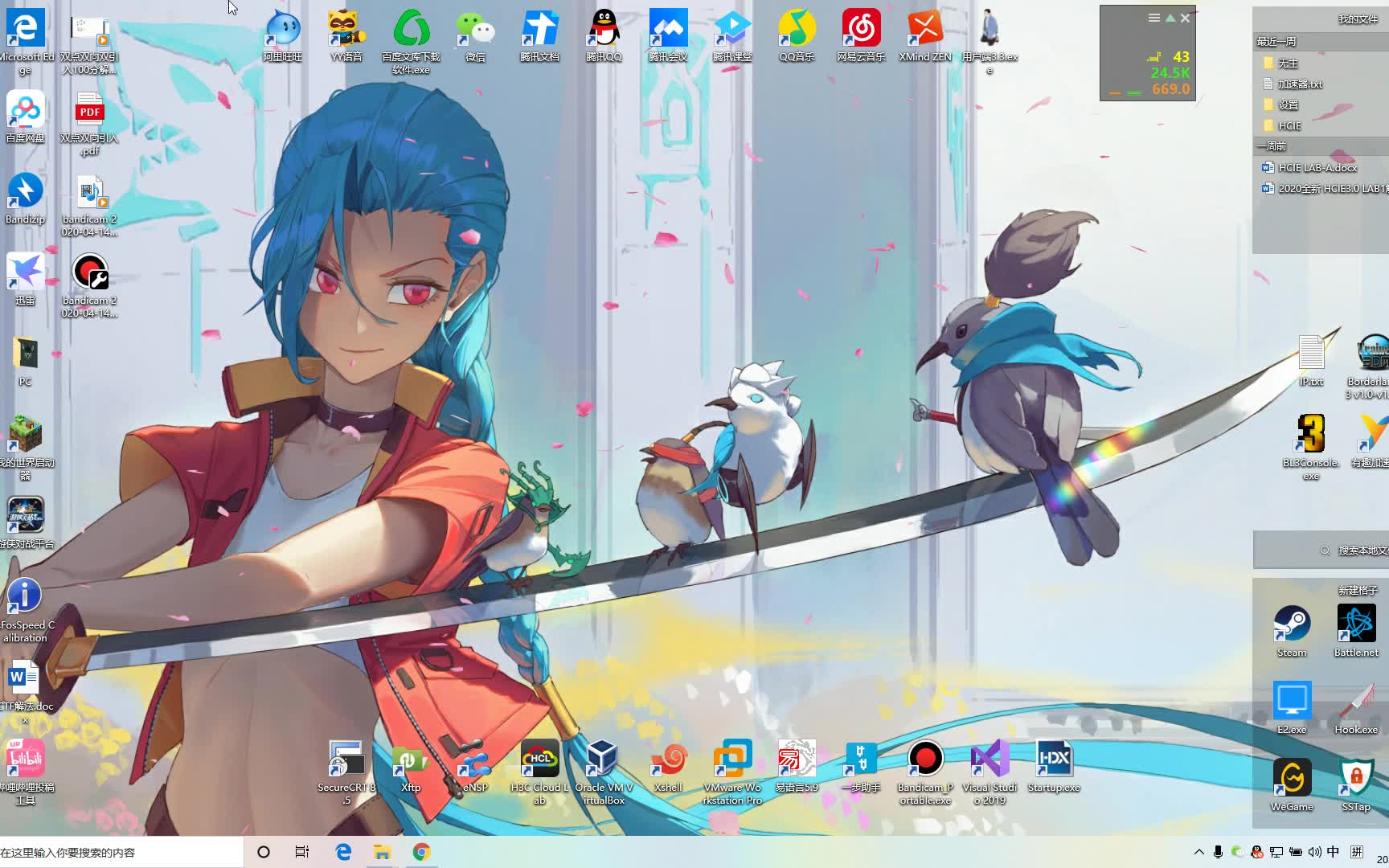
Task: Click the taskbar search input field
Action: (x=121, y=852)
